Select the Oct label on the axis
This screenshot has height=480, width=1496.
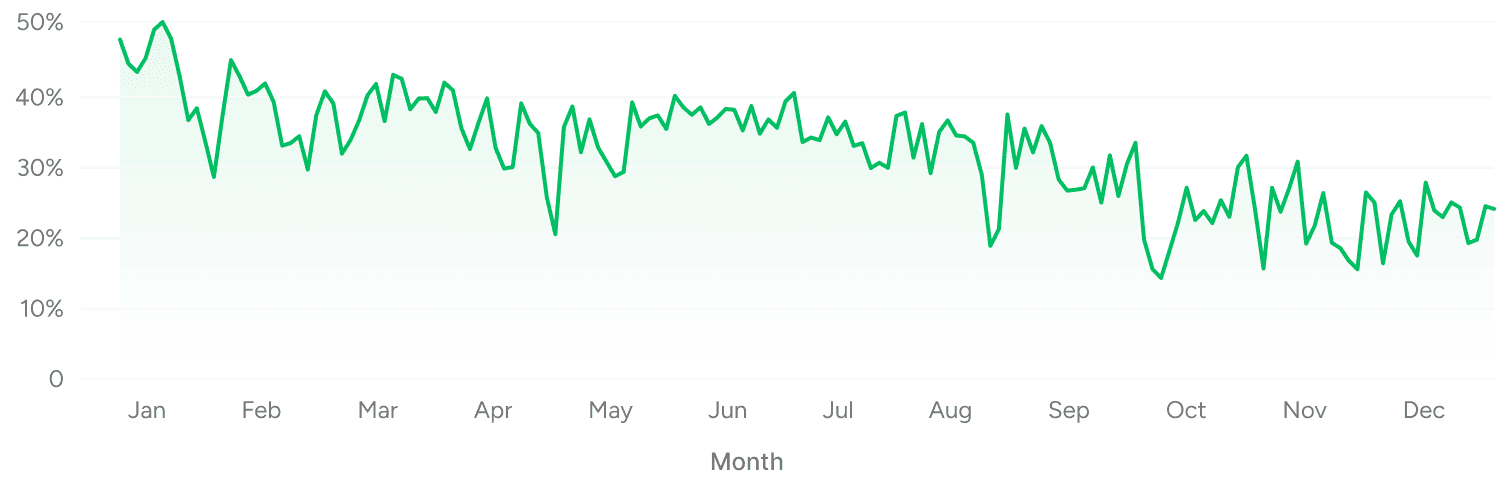tap(1186, 411)
